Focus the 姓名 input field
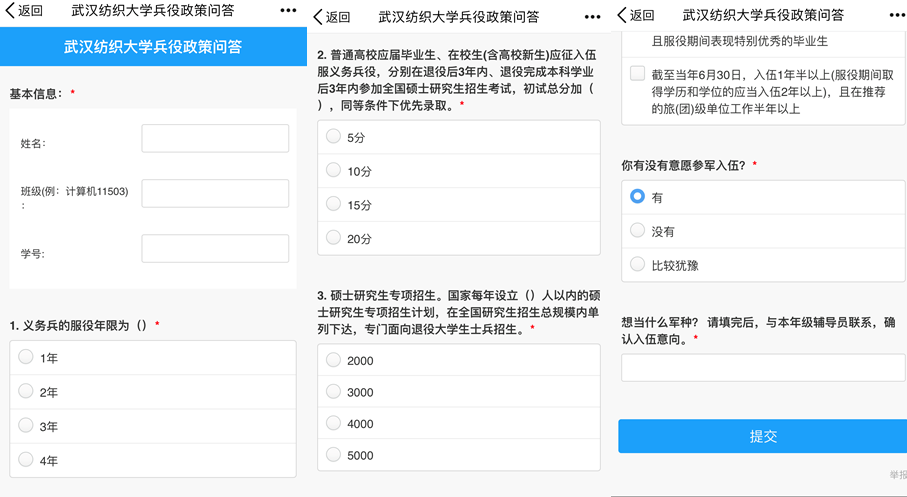Screen dimensions: 907x497 [x=215, y=138]
